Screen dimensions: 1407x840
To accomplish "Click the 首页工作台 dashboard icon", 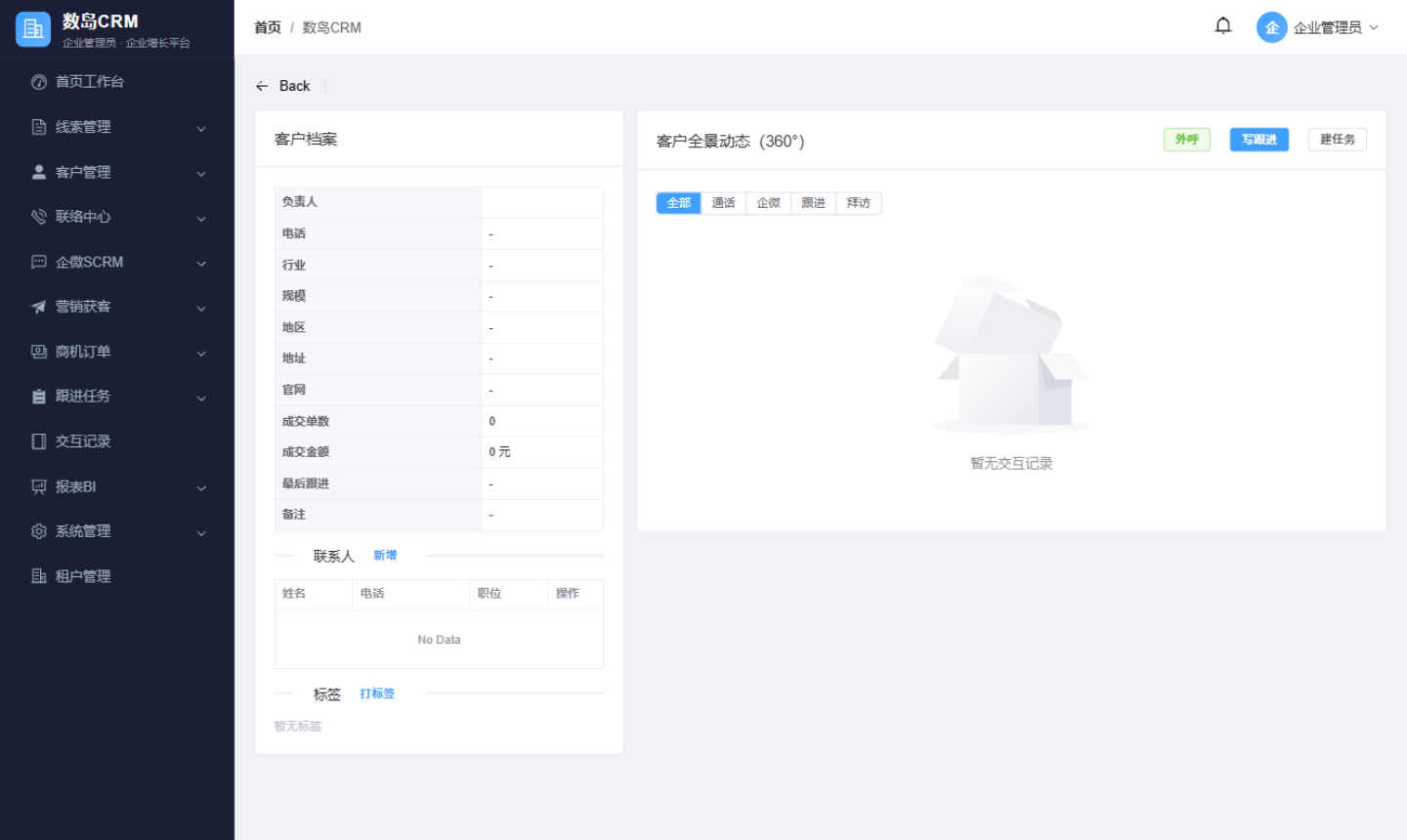I will click(x=39, y=82).
